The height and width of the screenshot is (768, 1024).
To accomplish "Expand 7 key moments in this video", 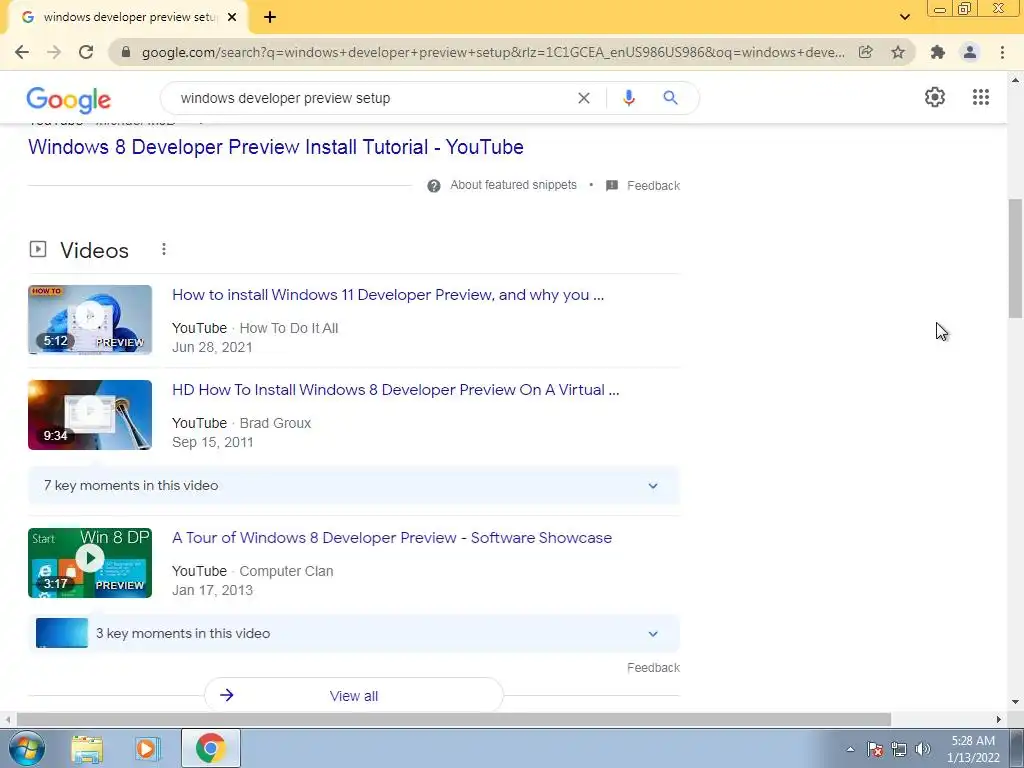I will tap(353, 486).
